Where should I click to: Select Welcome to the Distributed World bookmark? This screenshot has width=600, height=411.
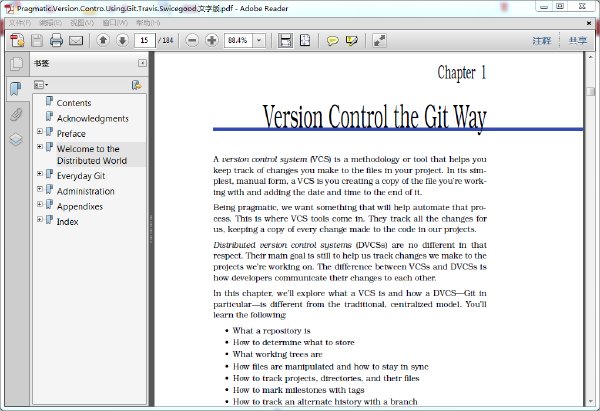click(x=92, y=155)
